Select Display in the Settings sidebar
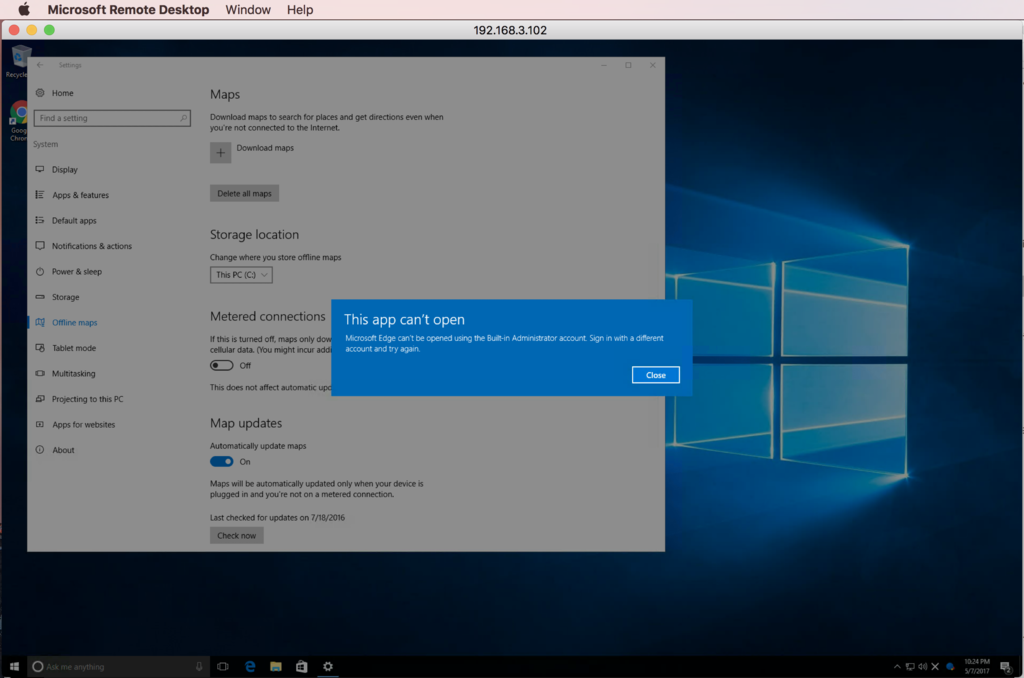The height and width of the screenshot is (678, 1024). coord(65,169)
